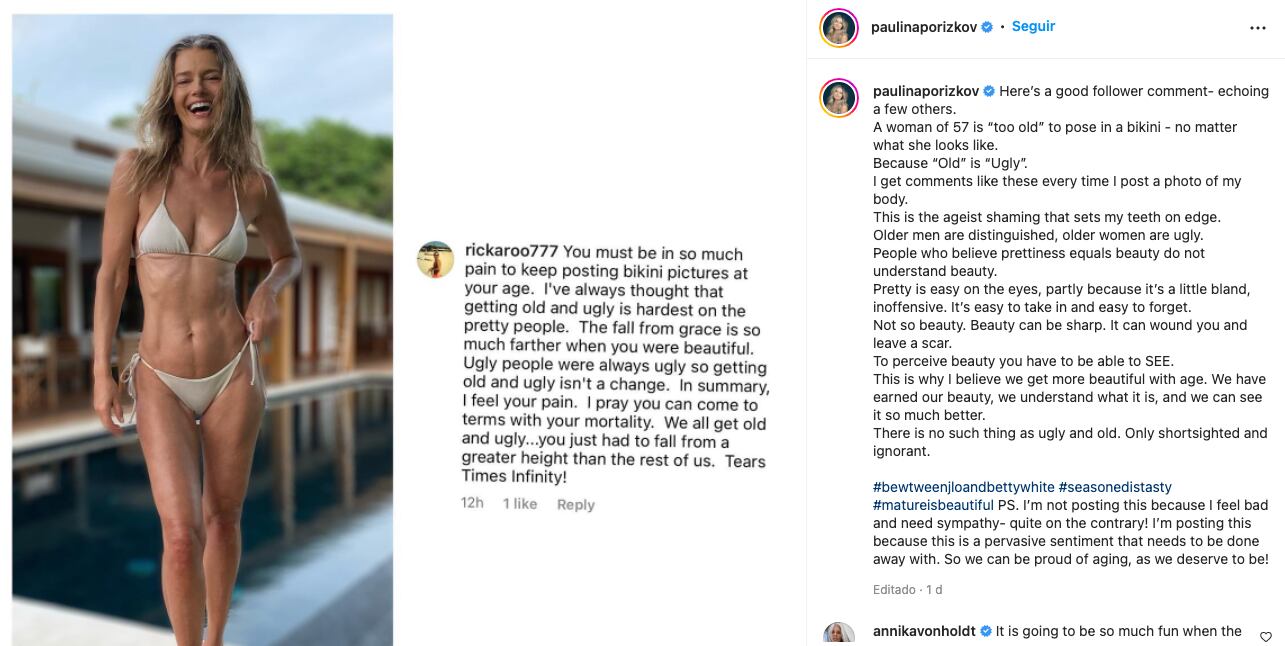Visit the annikavonholdt commenter profile link

[x=925, y=631]
